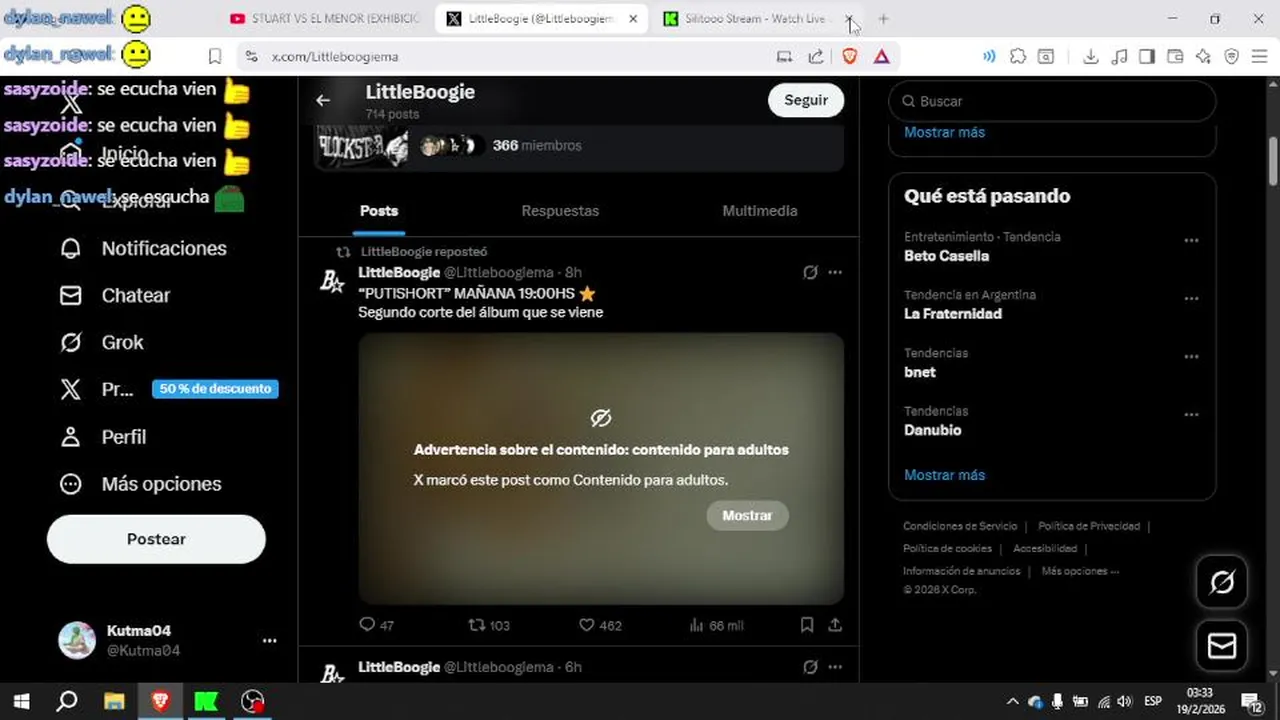This screenshot has height=720, width=1280.
Task: Click the envelope Chatear icon
Action: point(70,295)
